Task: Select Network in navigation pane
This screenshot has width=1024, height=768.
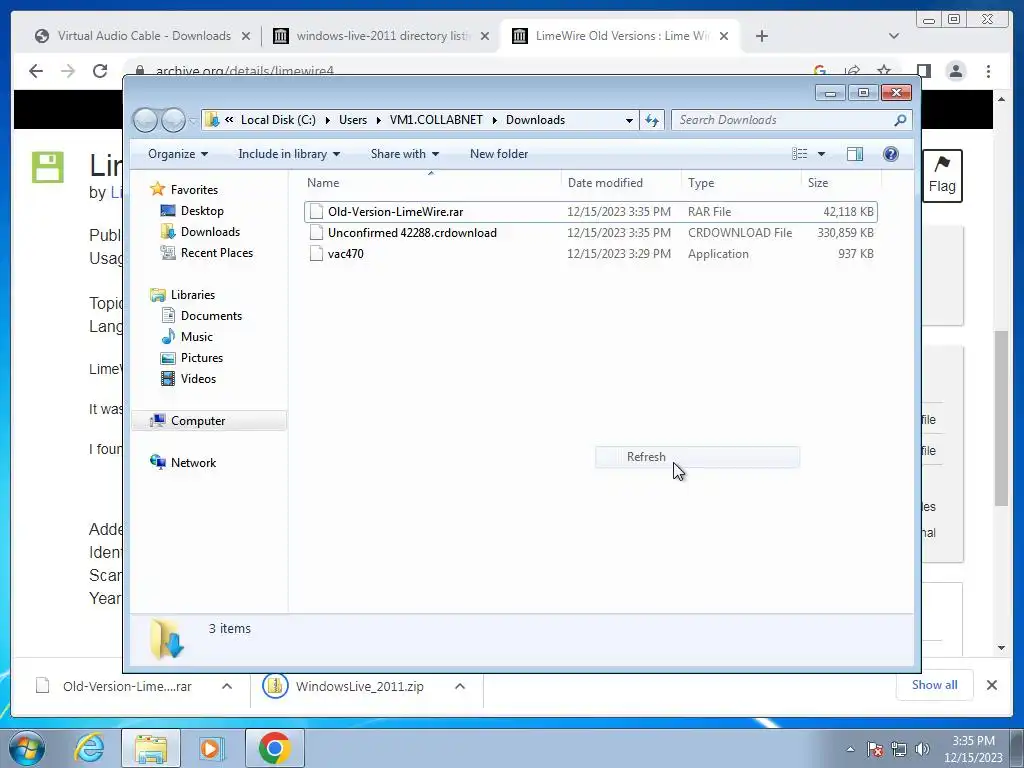Action: click(x=193, y=462)
